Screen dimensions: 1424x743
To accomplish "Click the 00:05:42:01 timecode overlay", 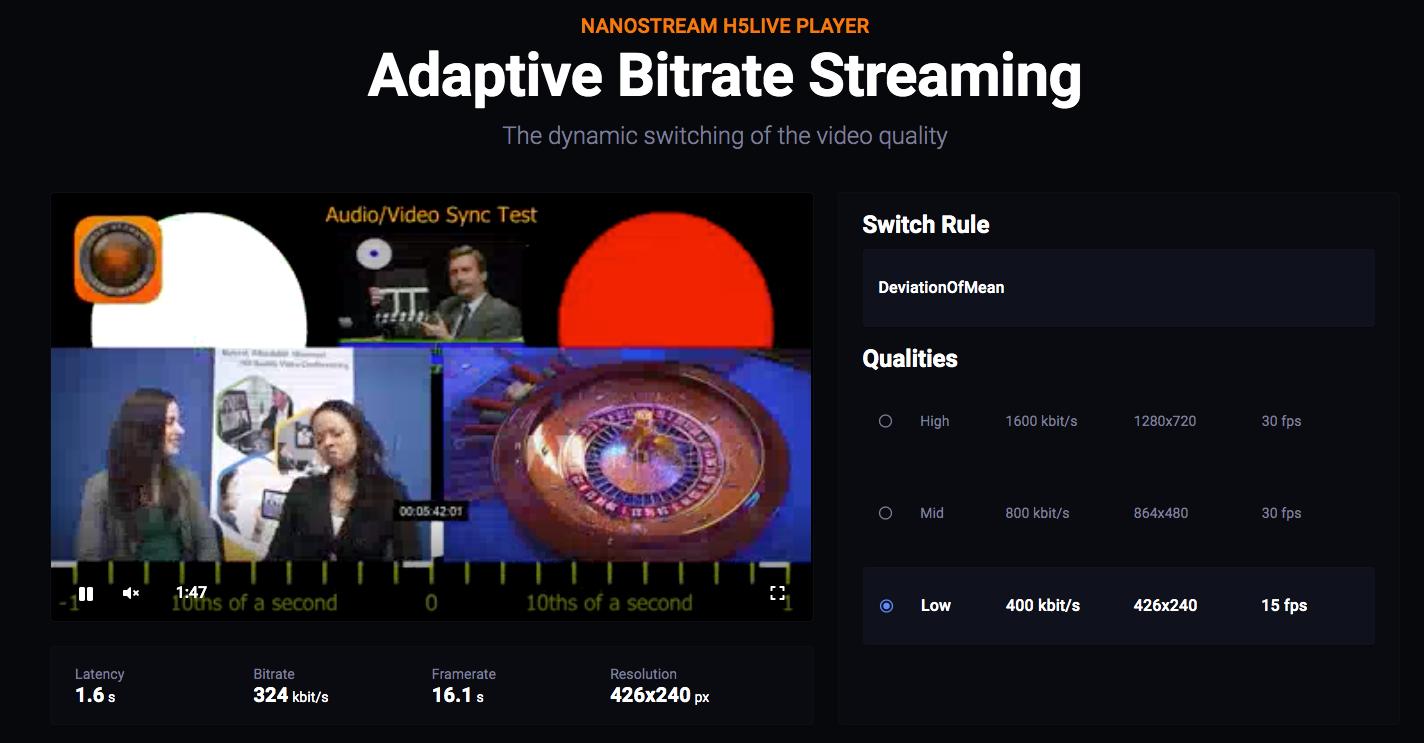I will point(430,511).
